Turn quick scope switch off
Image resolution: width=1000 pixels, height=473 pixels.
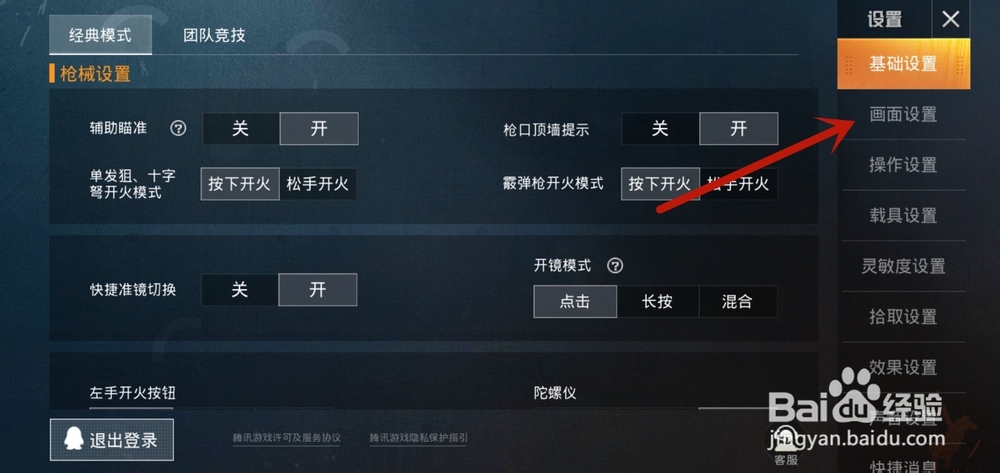tap(240, 290)
